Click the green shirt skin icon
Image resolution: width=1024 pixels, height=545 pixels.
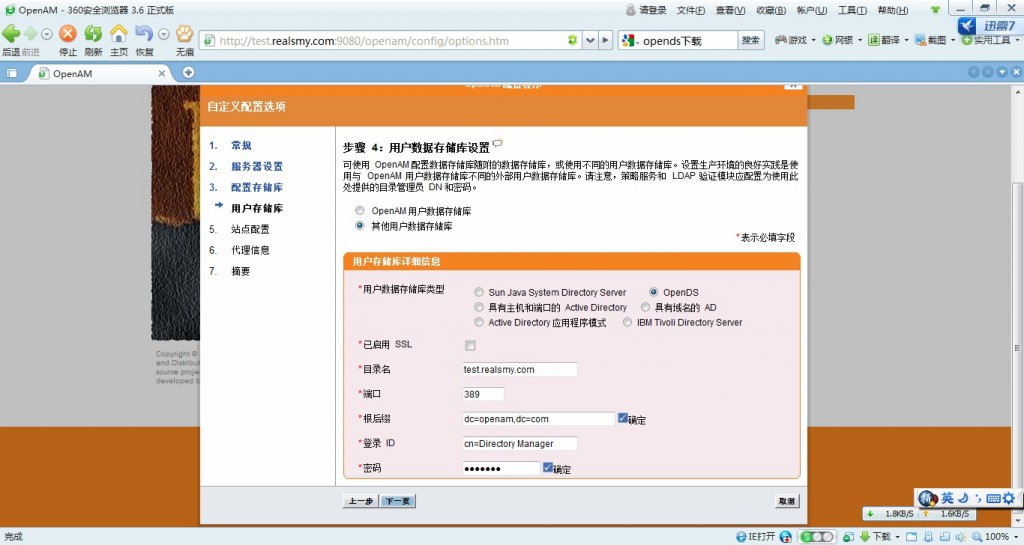pos(935,10)
